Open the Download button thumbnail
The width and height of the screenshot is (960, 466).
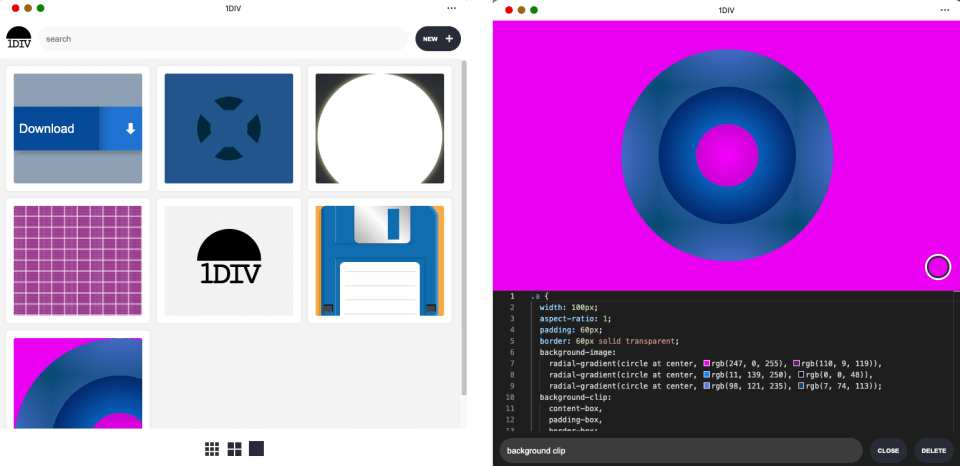pos(78,128)
